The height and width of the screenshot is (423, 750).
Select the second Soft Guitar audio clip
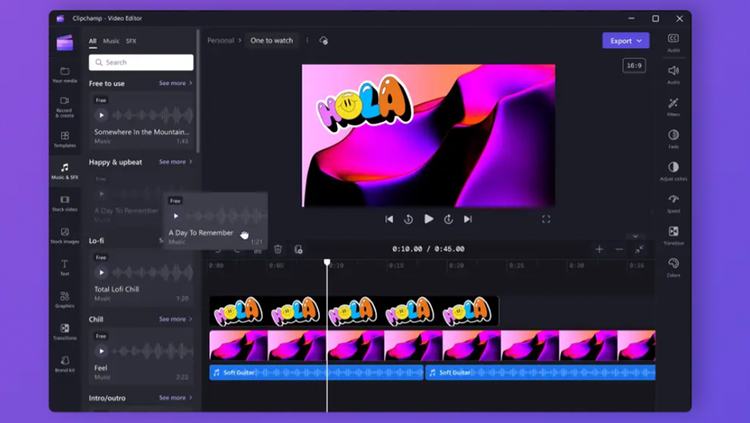[540, 372]
